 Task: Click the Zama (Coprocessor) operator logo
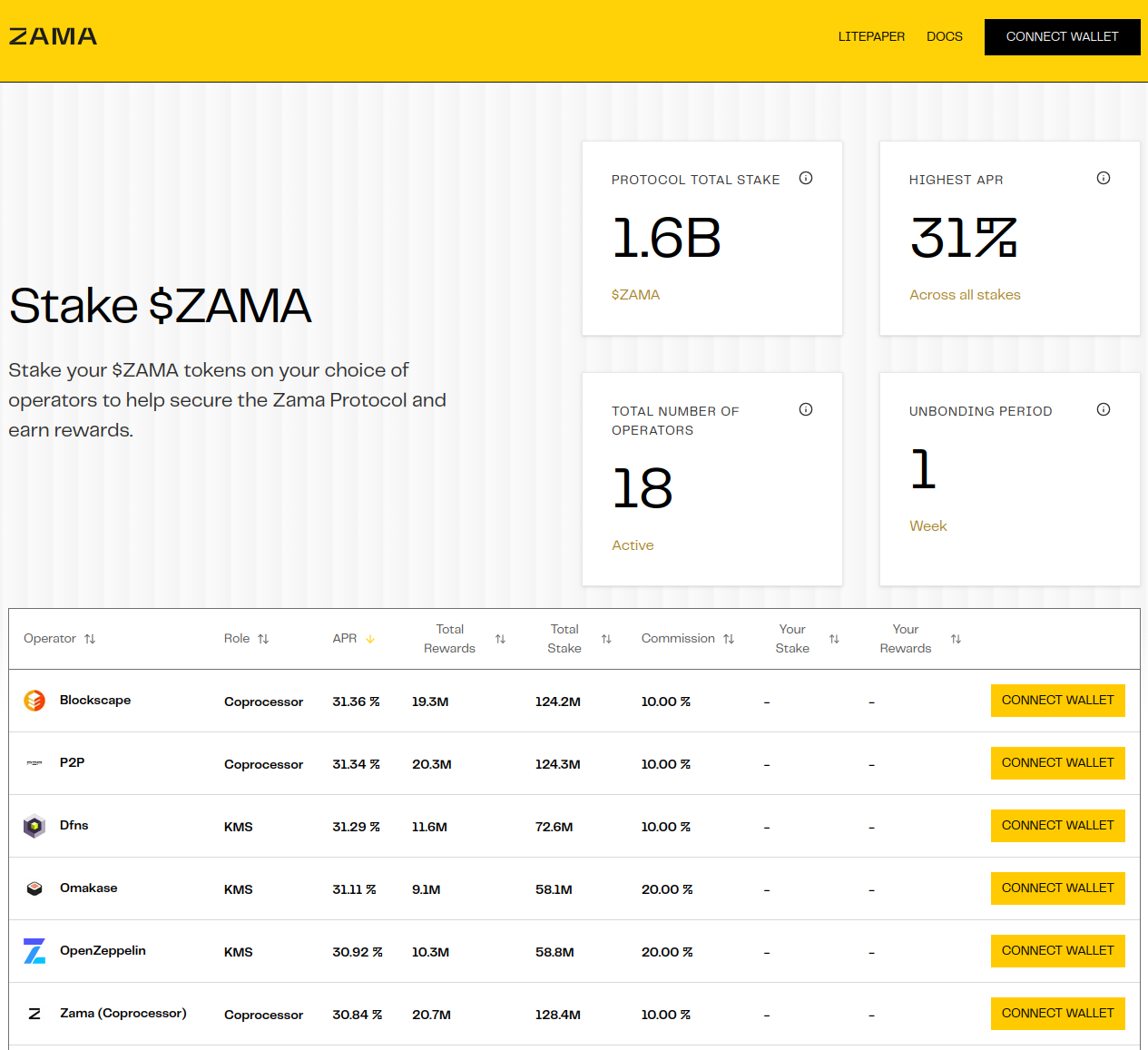[34, 1014]
